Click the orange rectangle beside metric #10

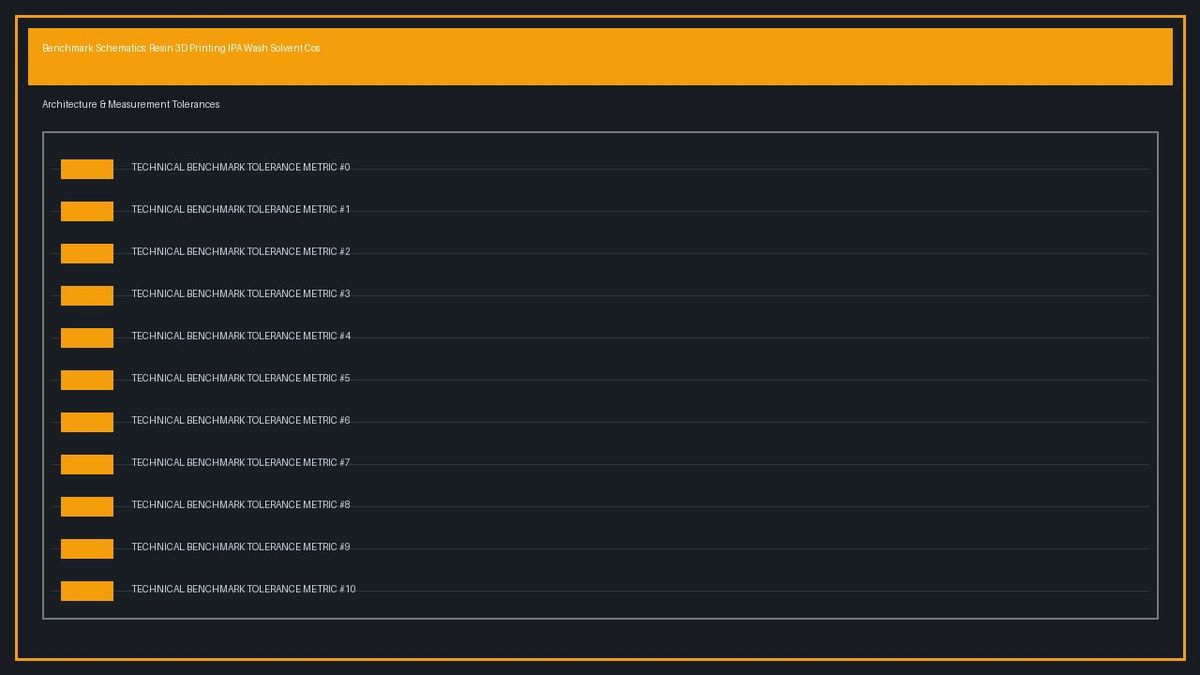point(87,591)
